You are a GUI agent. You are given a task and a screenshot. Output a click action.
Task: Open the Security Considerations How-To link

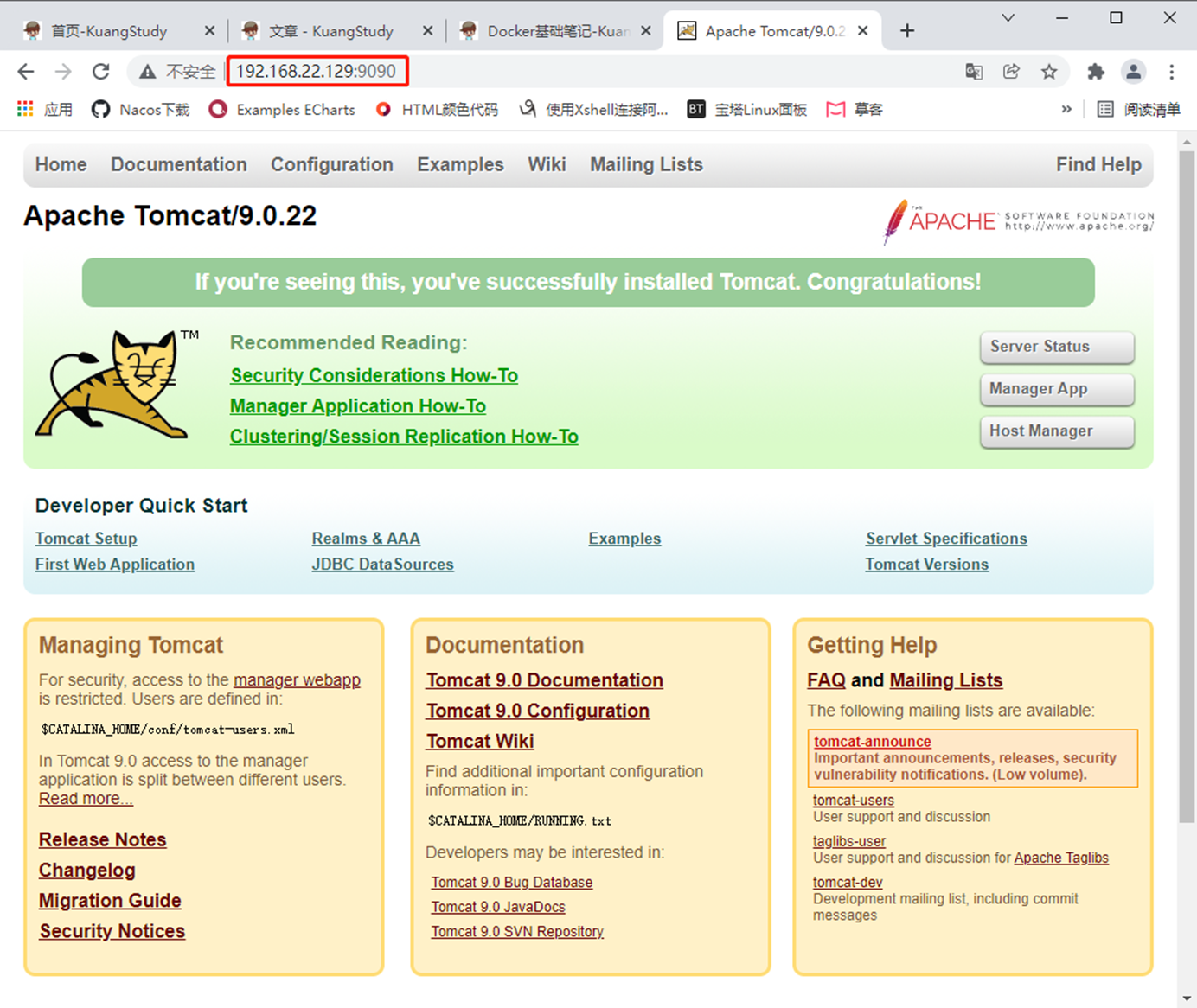[374, 375]
